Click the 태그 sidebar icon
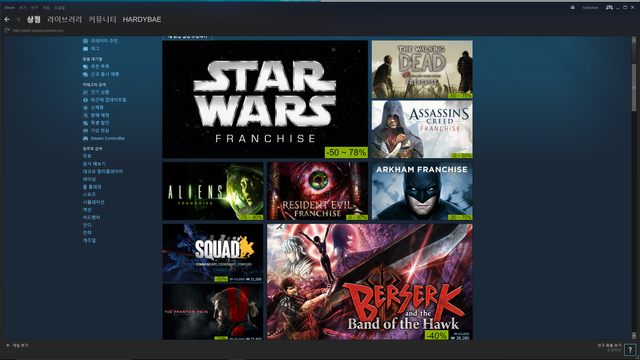 click(x=85, y=49)
